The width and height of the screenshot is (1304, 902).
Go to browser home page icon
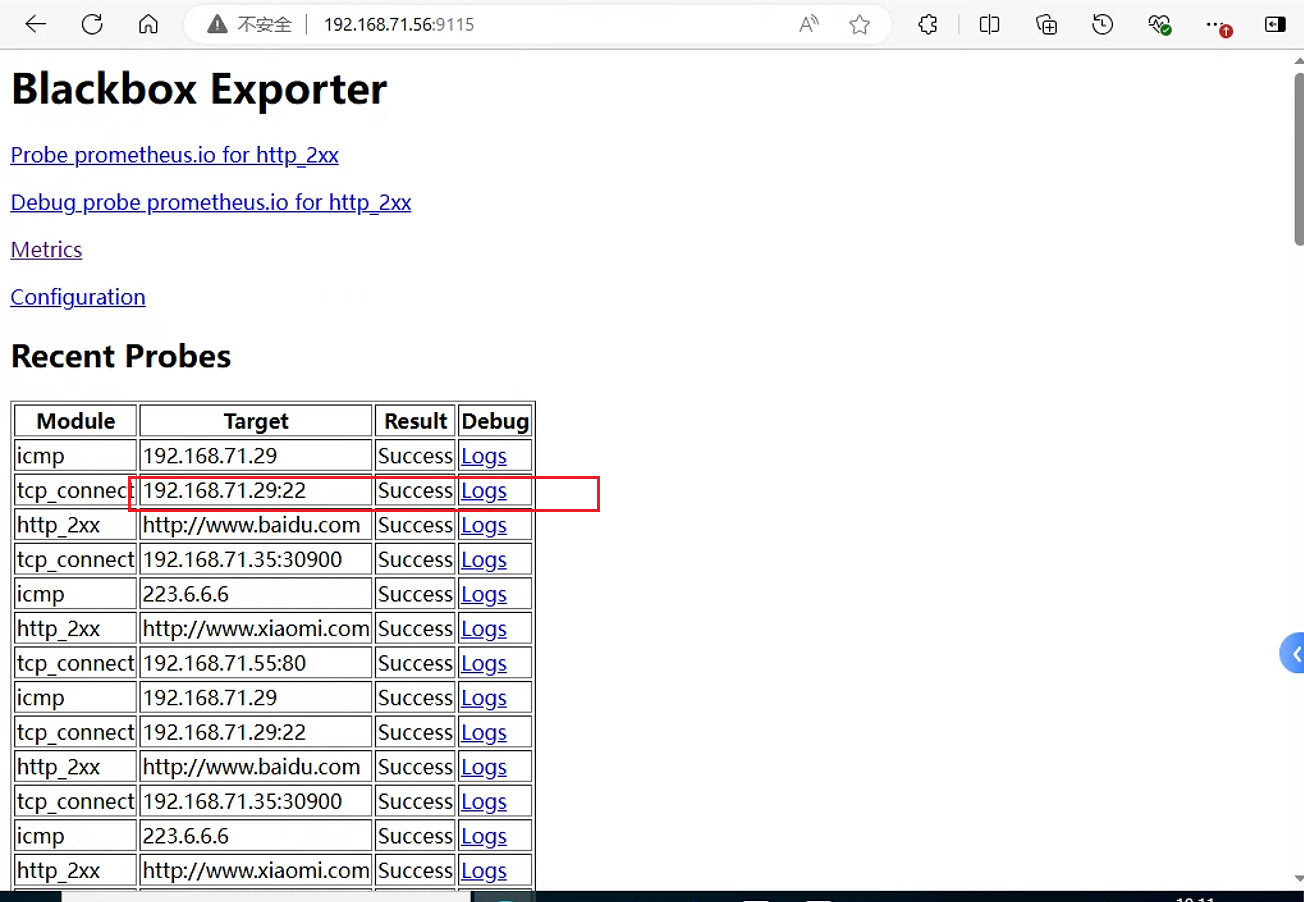pyautogui.click(x=148, y=25)
